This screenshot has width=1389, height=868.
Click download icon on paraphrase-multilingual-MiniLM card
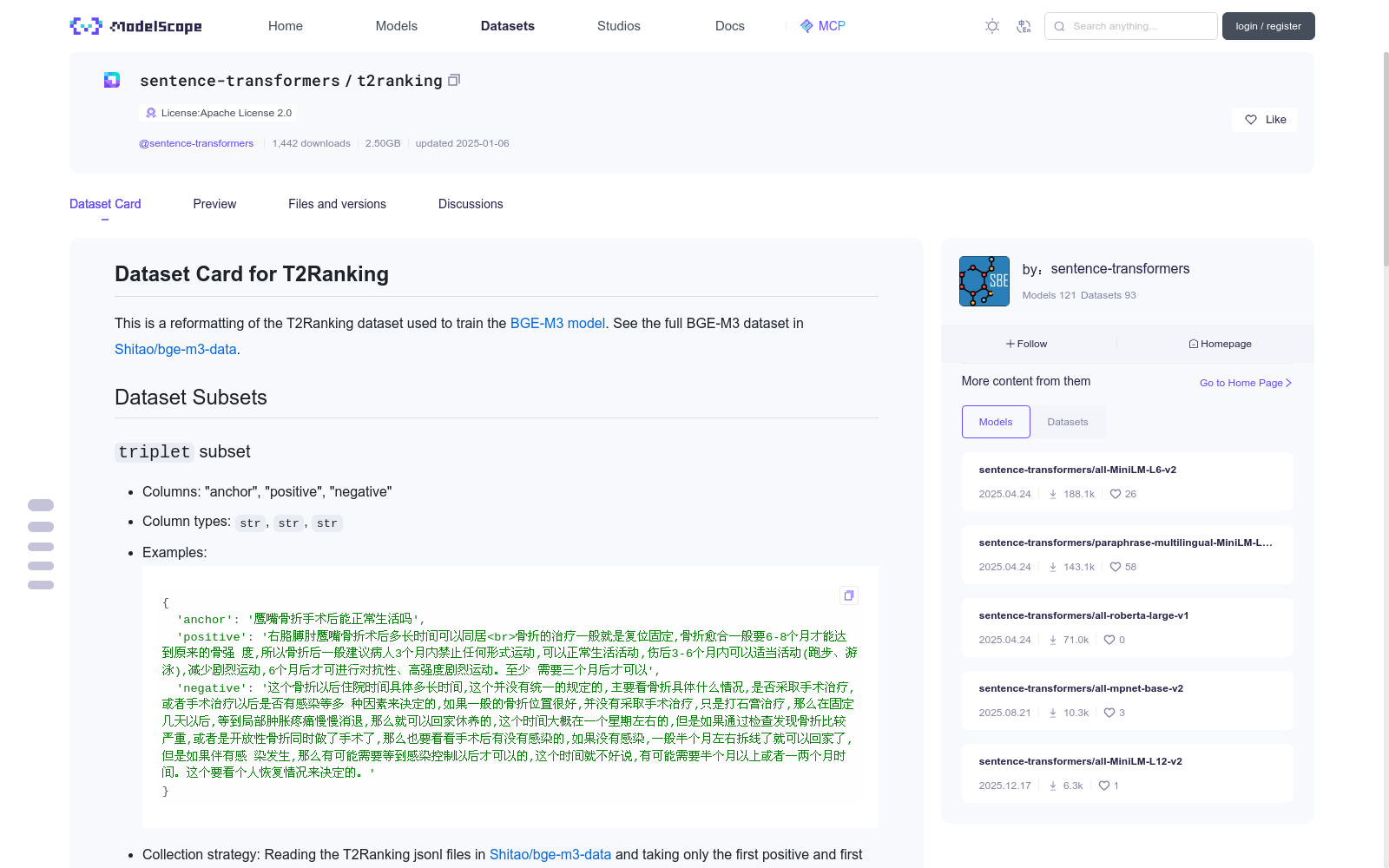click(x=1053, y=567)
